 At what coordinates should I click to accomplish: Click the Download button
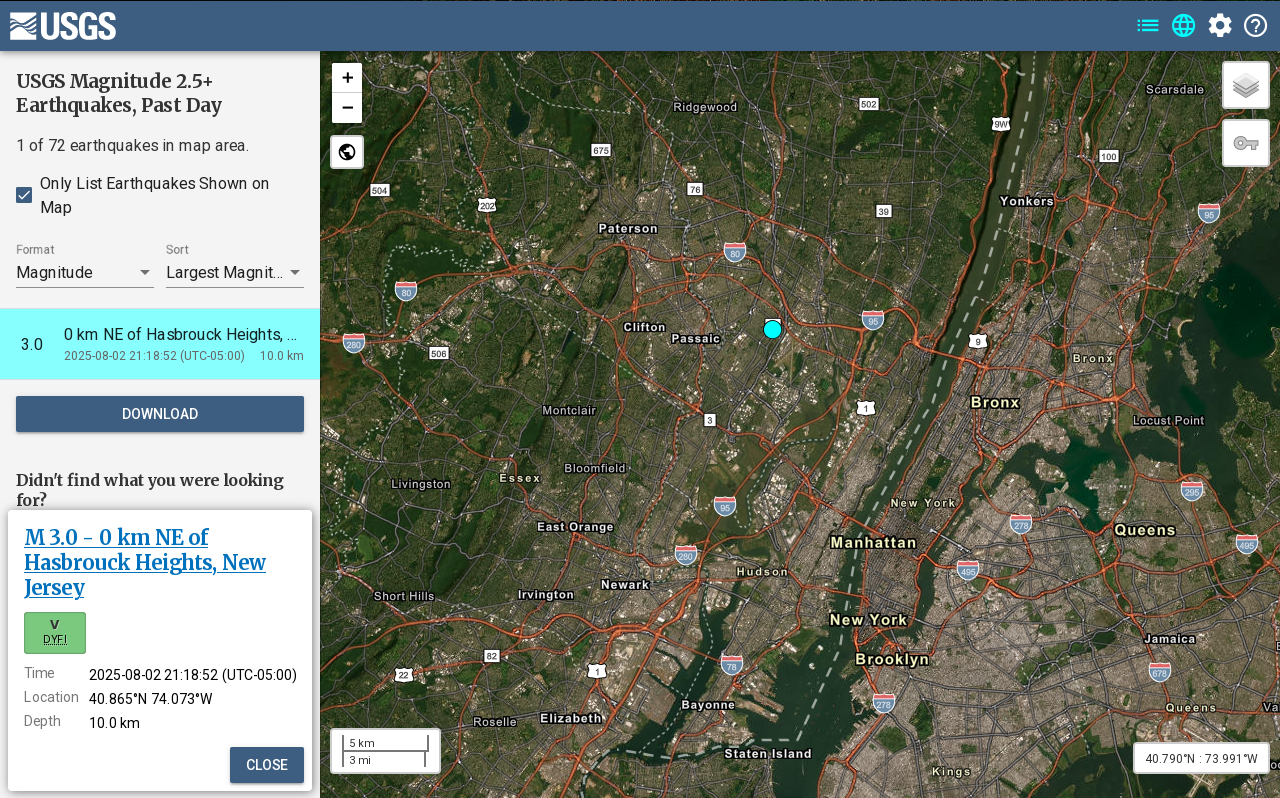coord(160,414)
